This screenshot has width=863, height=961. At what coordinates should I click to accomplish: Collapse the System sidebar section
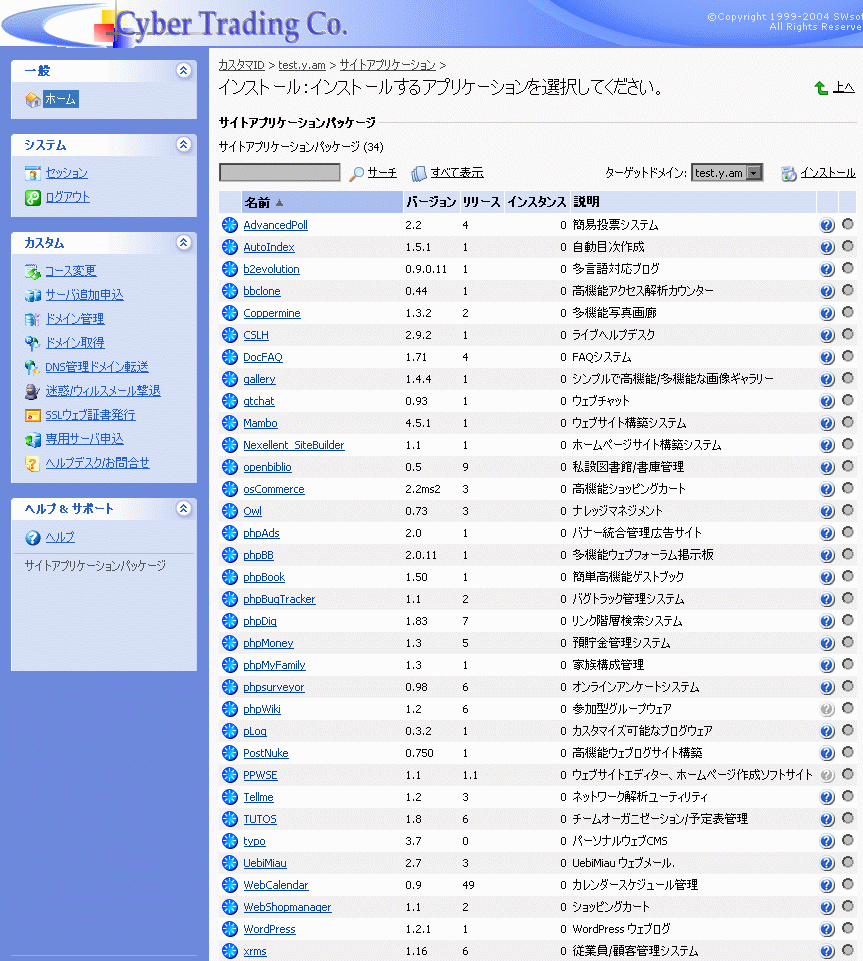tap(183, 145)
